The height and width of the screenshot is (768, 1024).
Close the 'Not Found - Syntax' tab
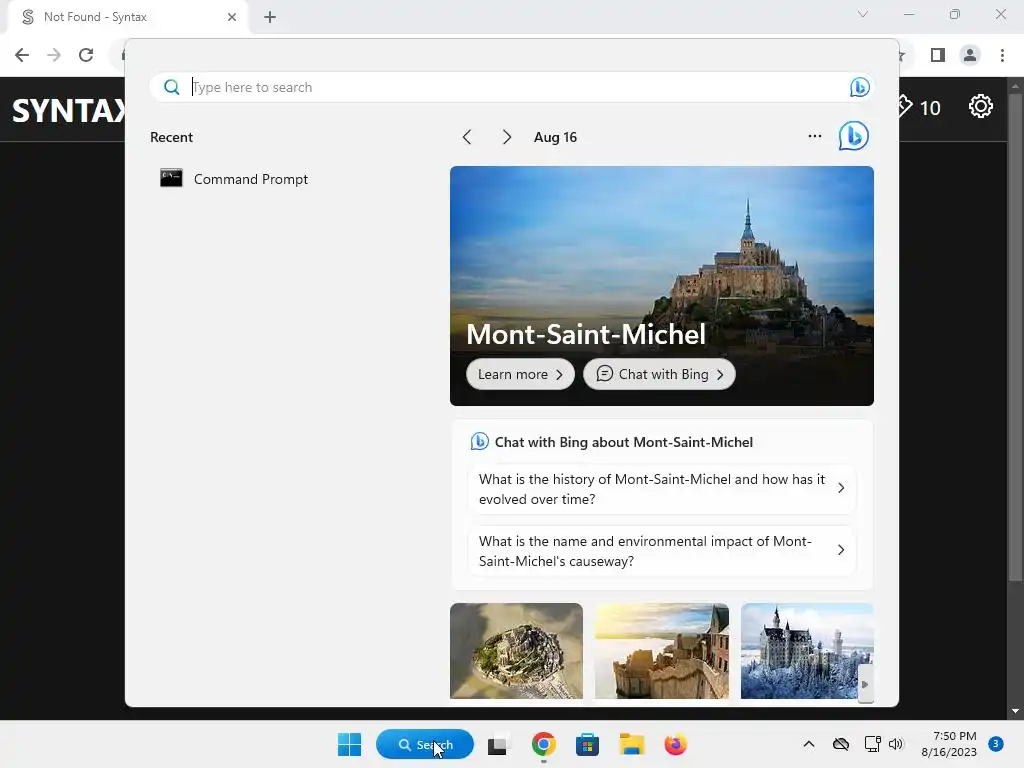tap(232, 17)
